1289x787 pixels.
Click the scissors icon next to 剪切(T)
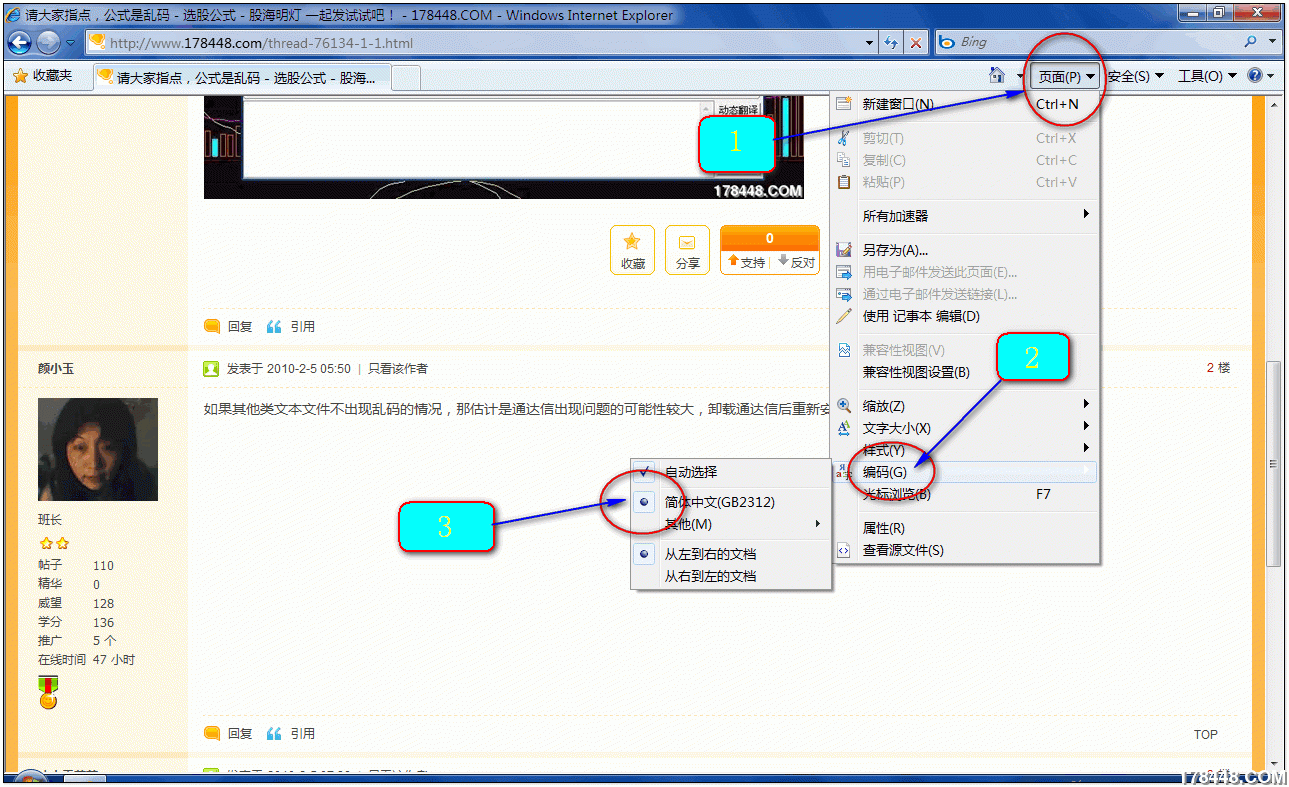point(844,138)
